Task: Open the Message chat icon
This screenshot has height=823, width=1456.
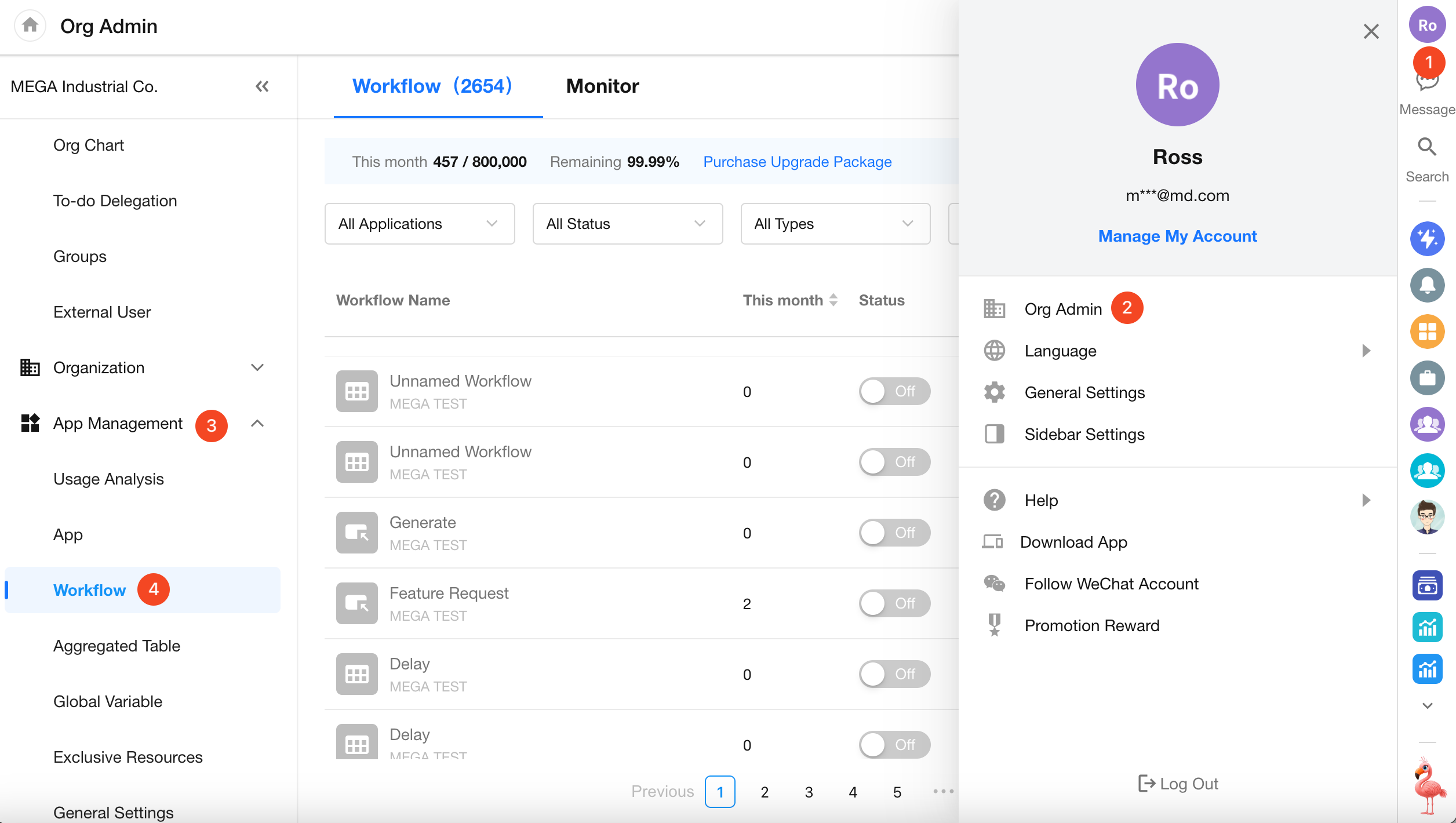Action: [x=1426, y=83]
